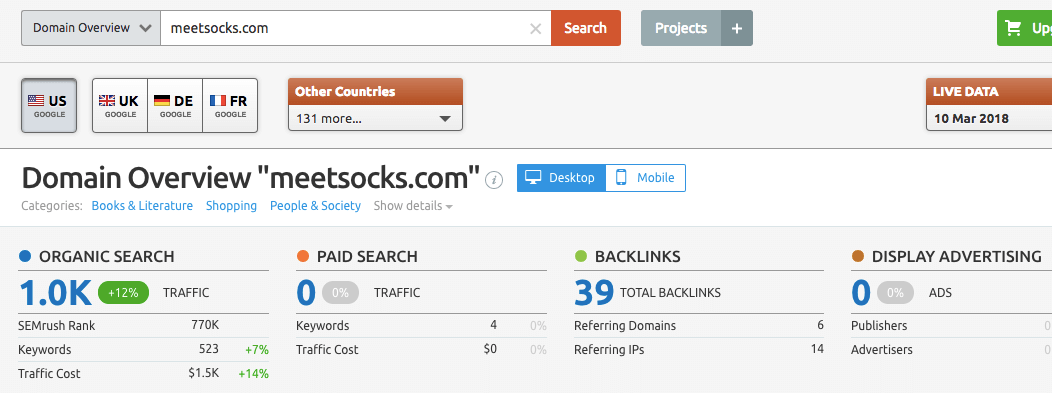This screenshot has width=1052, height=393.
Task: Click the paid Keywords value 4
Action: click(494, 326)
